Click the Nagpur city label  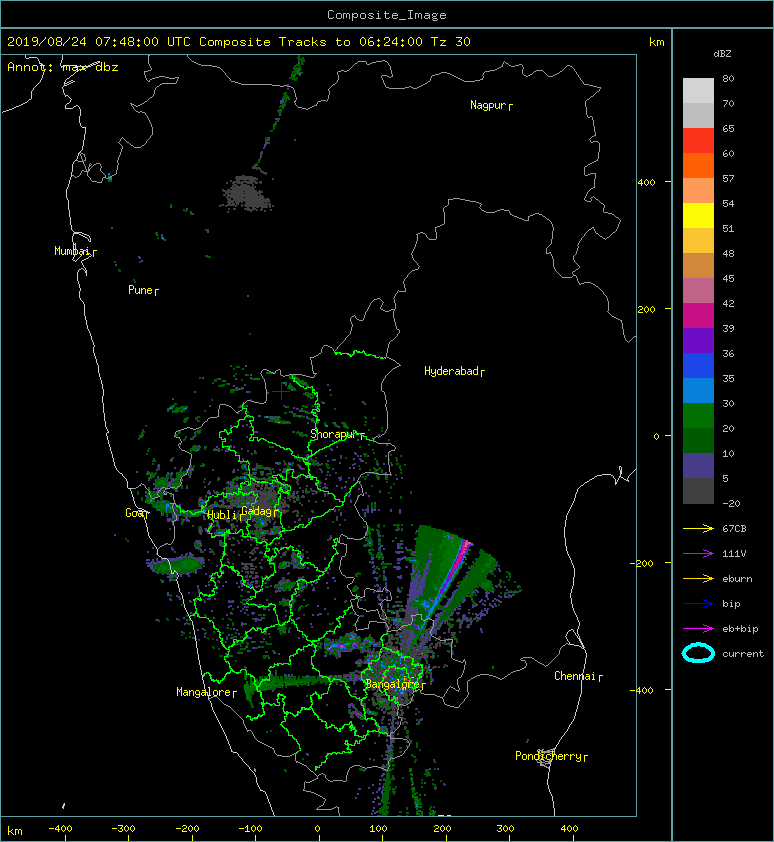point(488,105)
